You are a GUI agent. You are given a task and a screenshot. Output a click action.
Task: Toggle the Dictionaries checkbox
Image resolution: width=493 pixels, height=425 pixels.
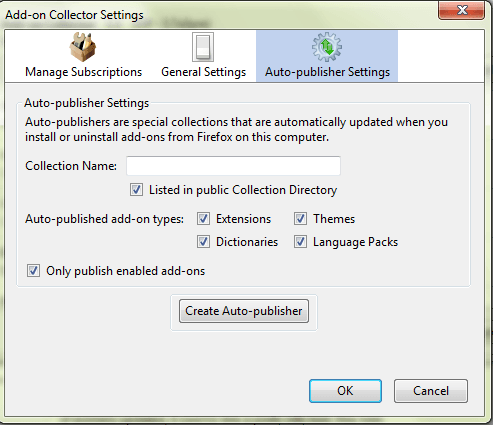point(203,242)
